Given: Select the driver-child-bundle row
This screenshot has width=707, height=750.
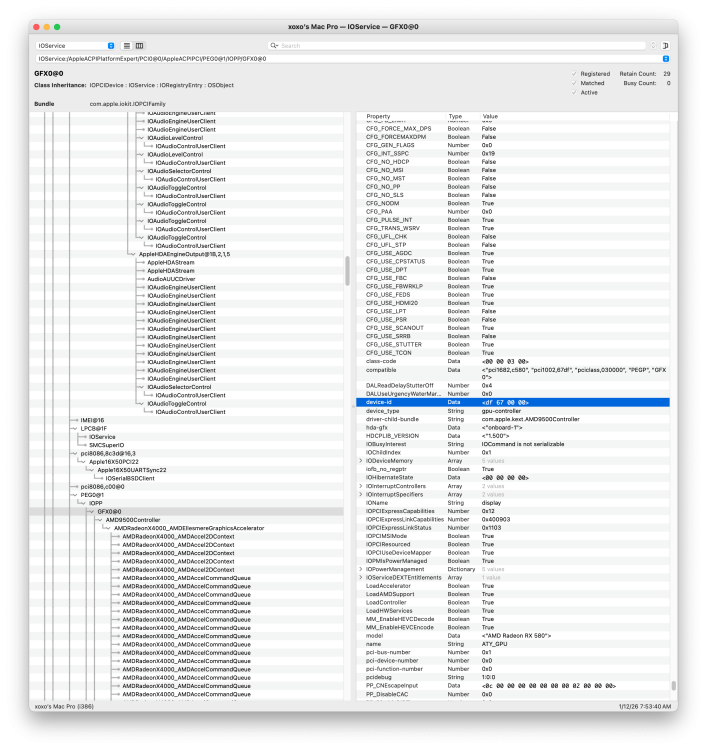Looking at the screenshot, I should (513, 419).
